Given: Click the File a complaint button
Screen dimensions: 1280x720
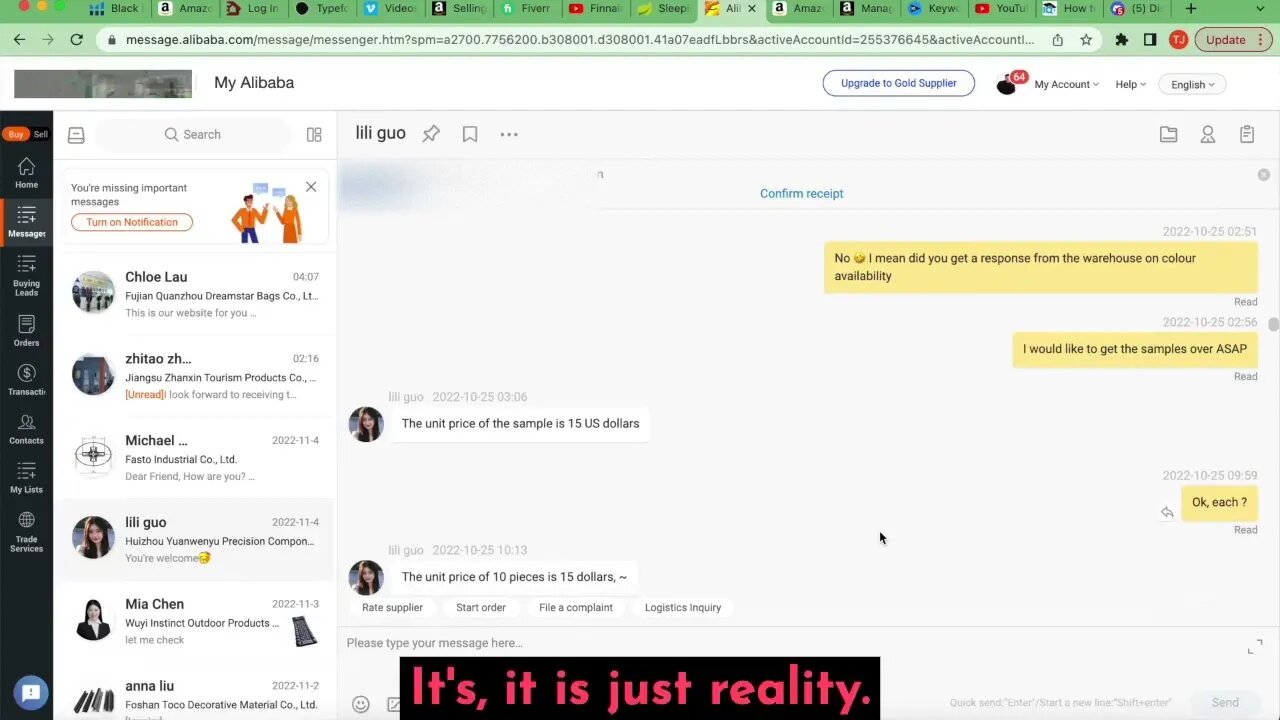Looking at the screenshot, I should coord(576,607).
